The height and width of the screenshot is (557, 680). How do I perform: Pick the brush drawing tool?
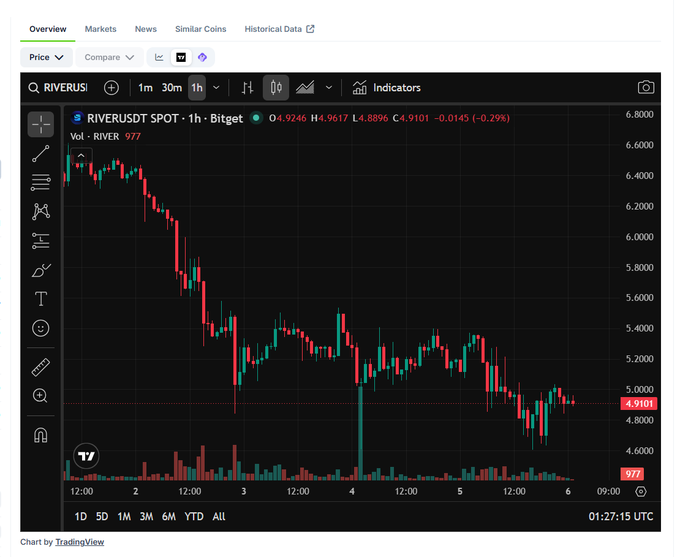(x=41, y=270)
